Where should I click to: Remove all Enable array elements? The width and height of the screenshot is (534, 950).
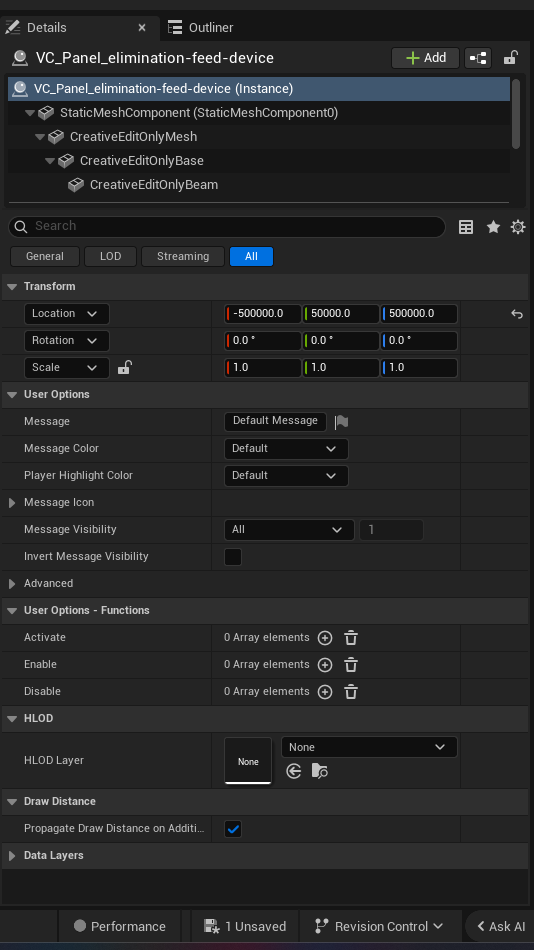tap(351, 665)
